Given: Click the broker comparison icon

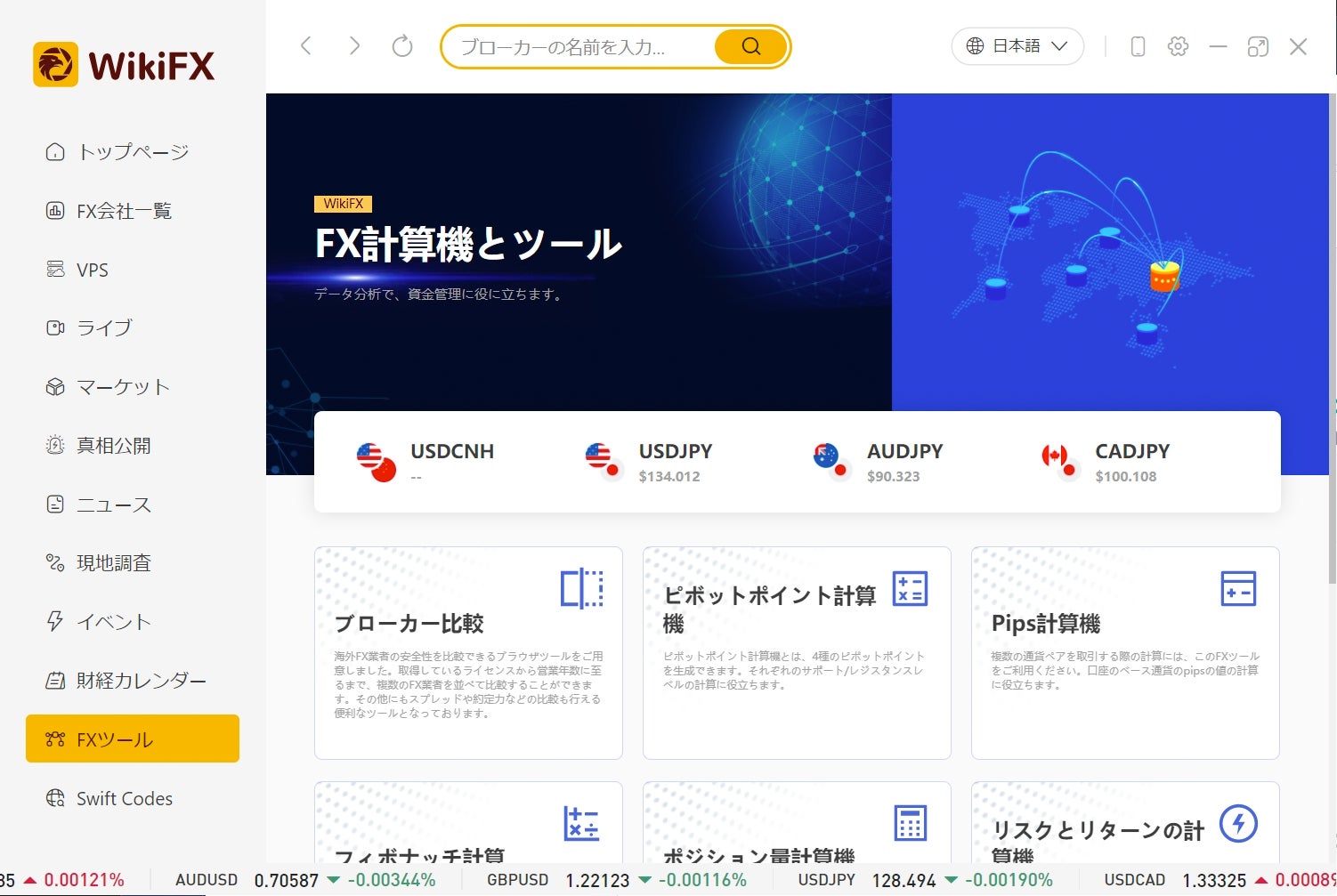Looking at the screenshot, I should tap(582, 588).
